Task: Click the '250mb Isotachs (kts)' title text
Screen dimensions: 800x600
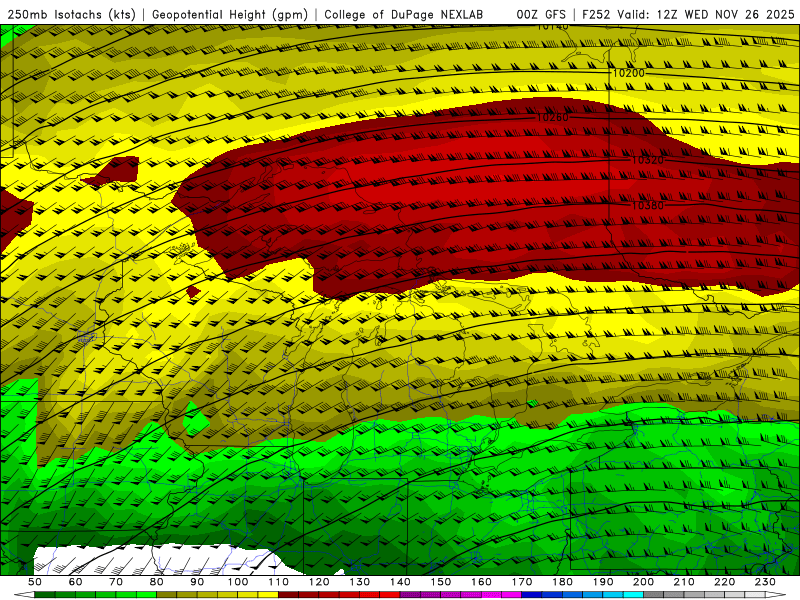Action: [x=71, y=14]
